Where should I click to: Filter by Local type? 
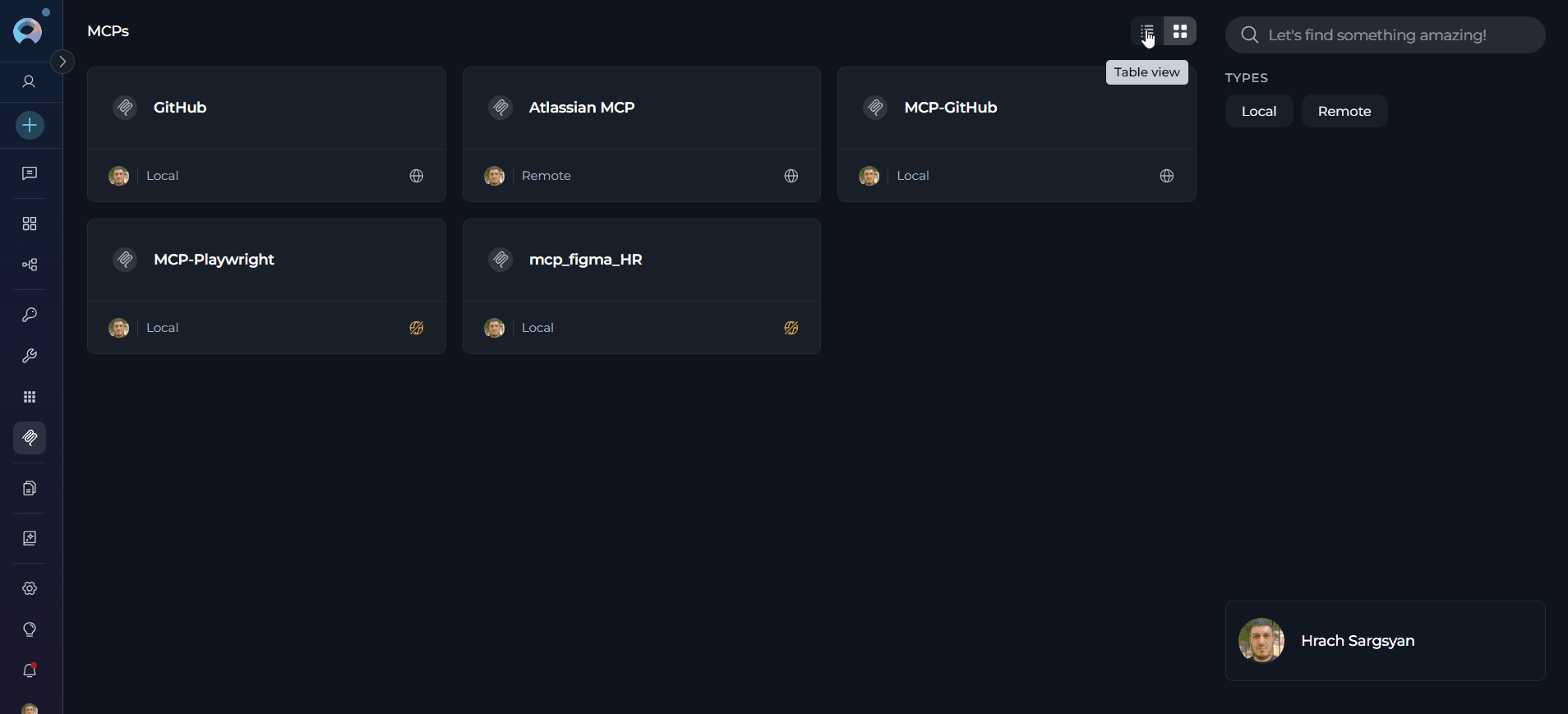tap(1259, 111)
